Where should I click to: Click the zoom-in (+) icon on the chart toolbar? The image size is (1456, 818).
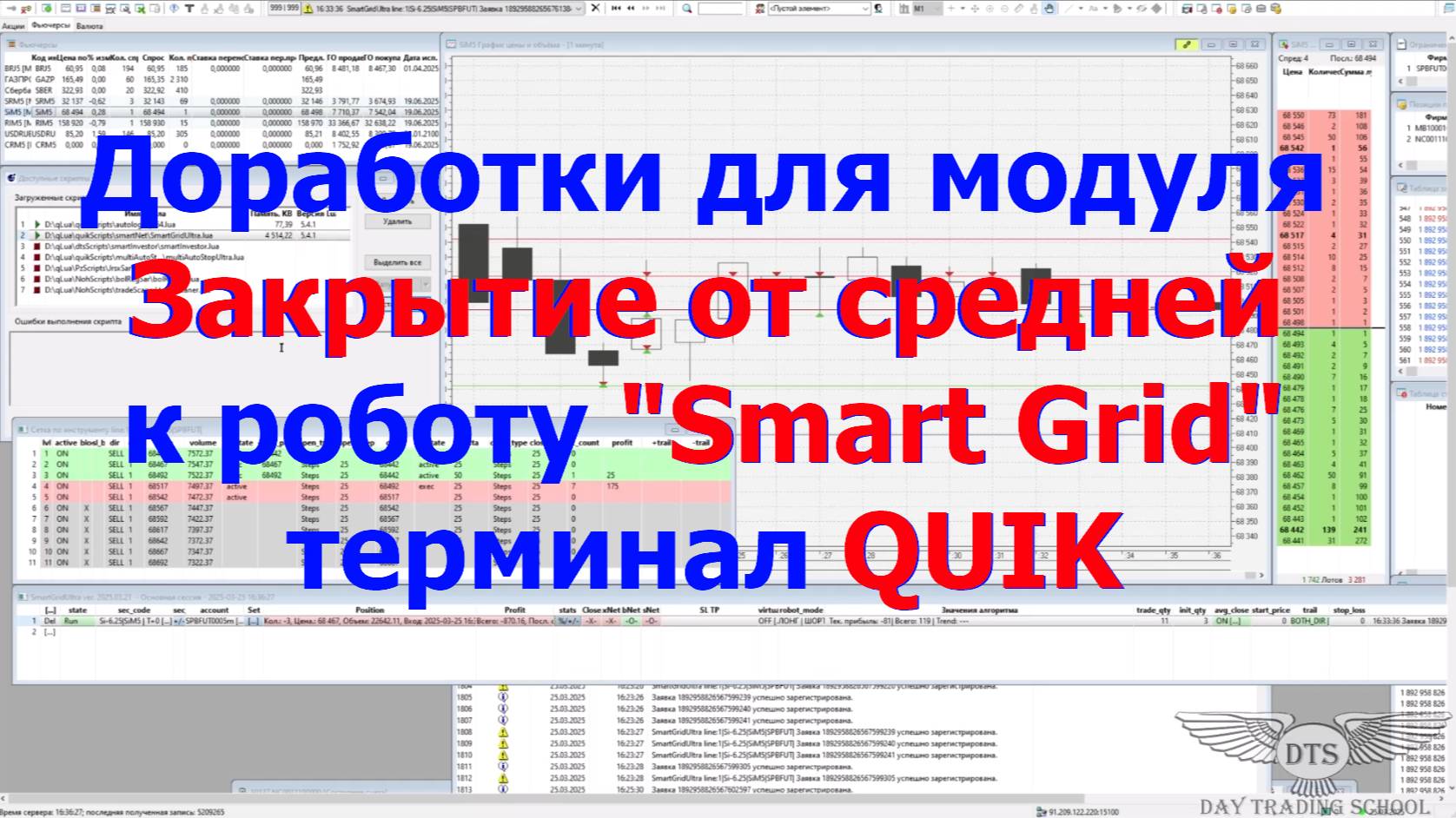[x=951, y=9]
